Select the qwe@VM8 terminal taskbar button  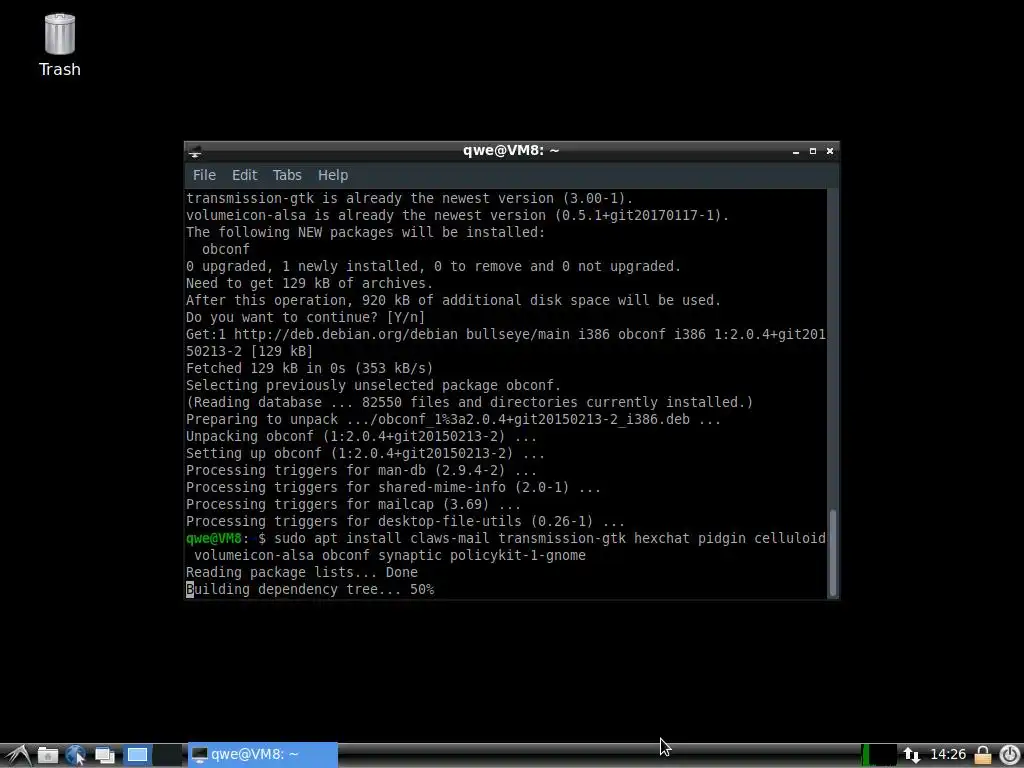263,754
